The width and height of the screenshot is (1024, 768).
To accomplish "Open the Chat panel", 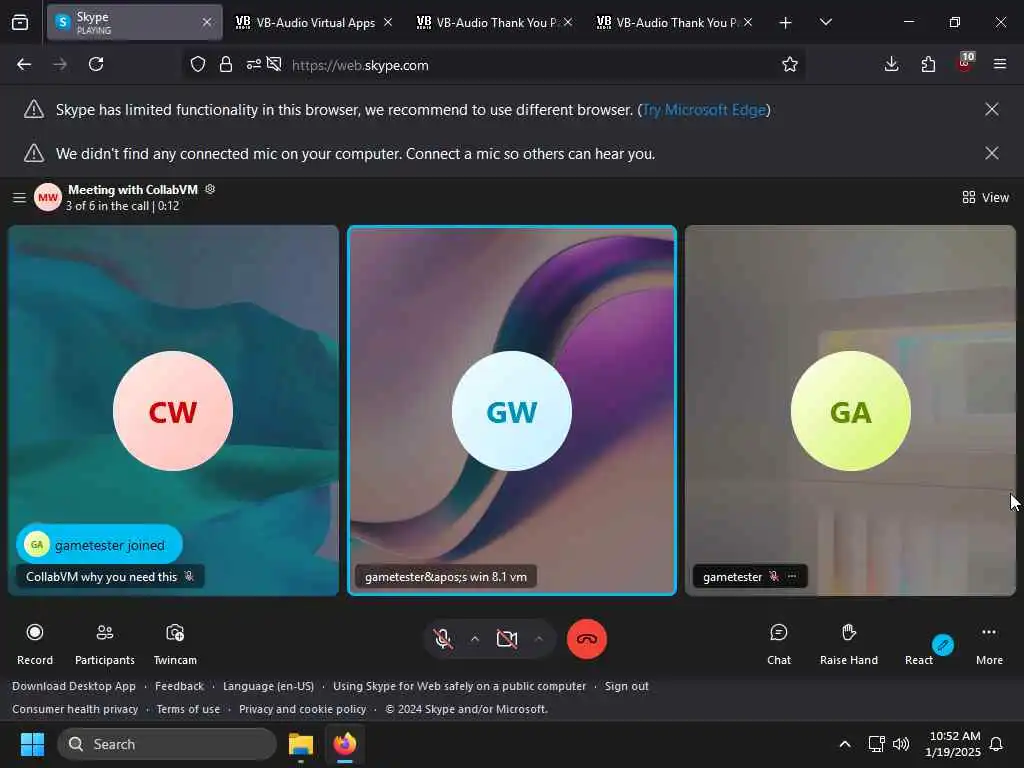I will 778,644.
